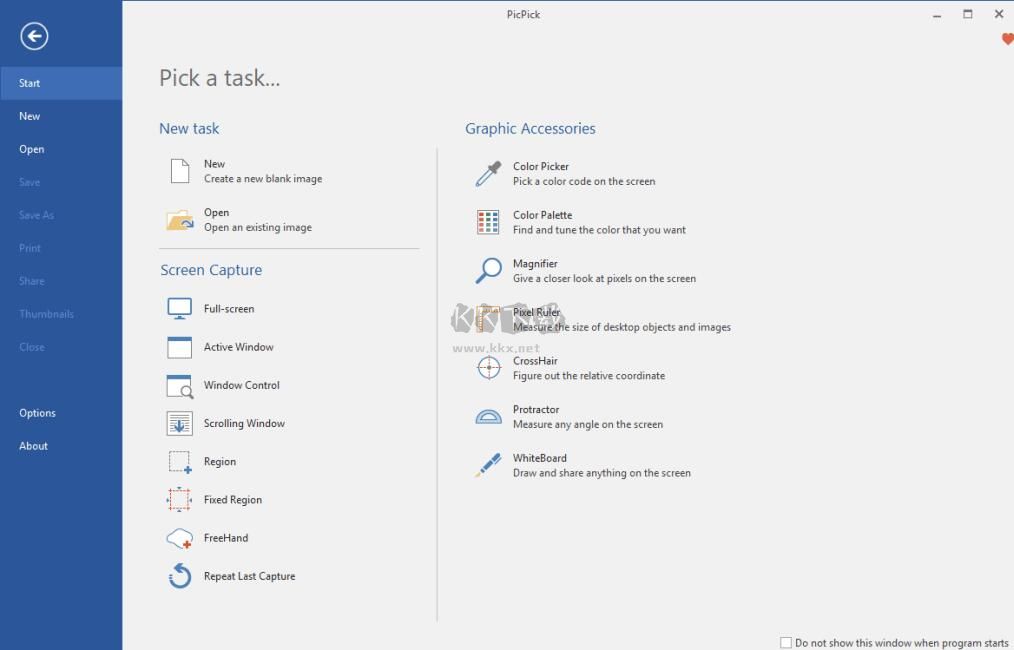Go to About in the sidebar
Screen dimensions: 1014x650
(34, 446)
